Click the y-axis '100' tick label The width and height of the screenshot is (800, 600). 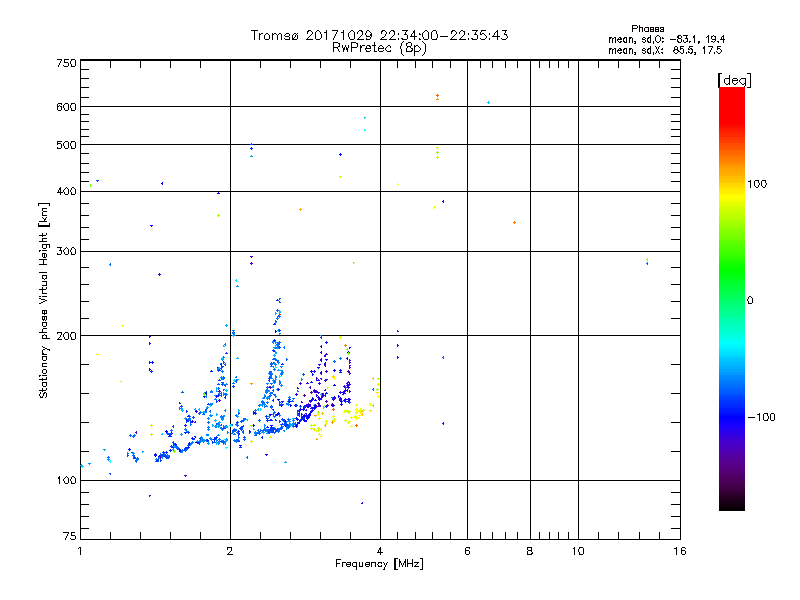point(66,481)
